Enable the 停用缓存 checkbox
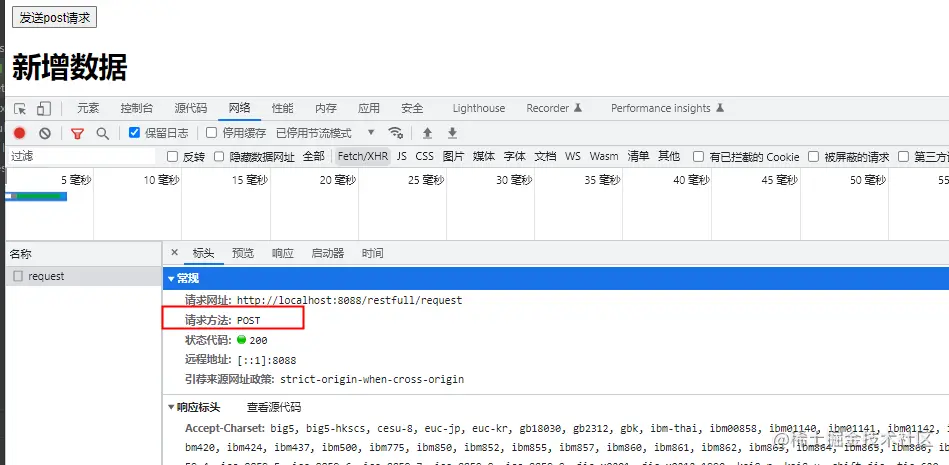The width and height of the screenshot is (949, 465). tap(211, 133)
